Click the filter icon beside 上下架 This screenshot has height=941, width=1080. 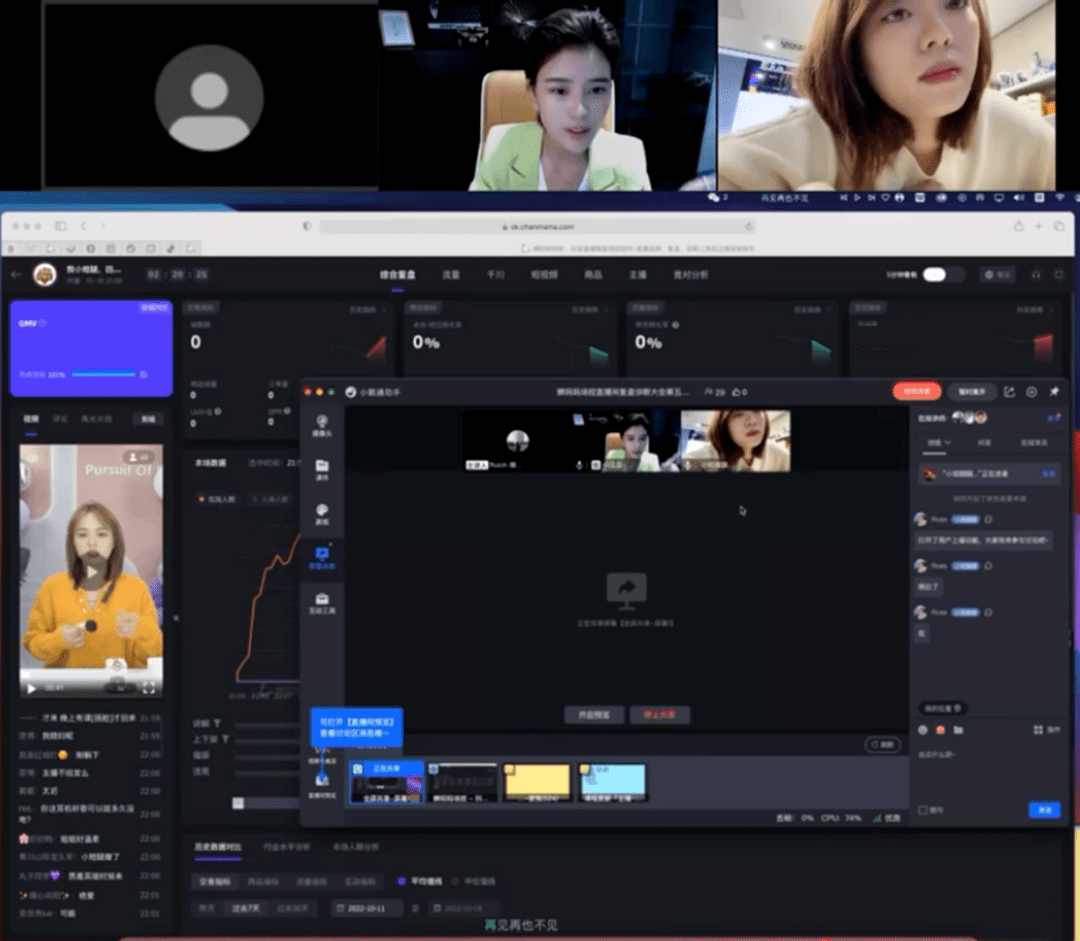click(x=225, y=739)
